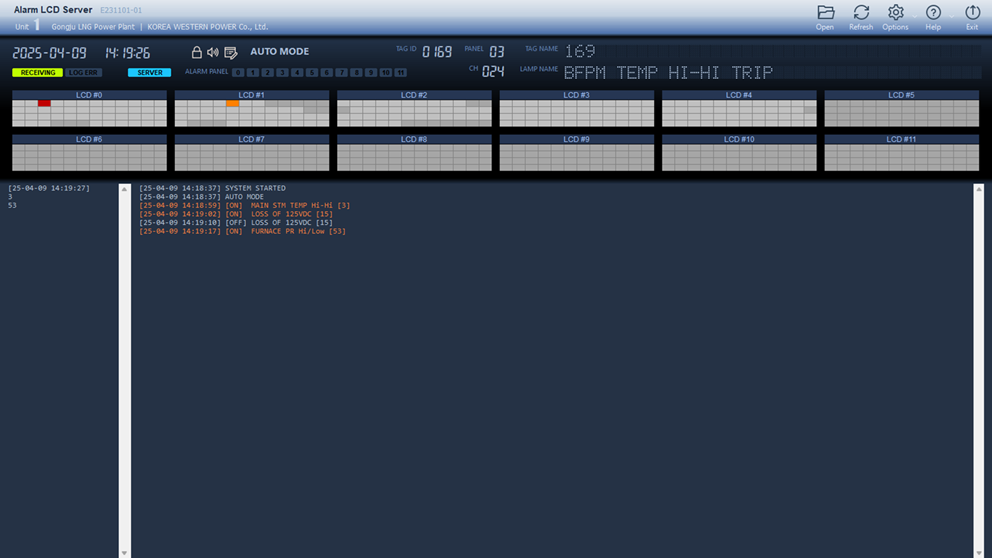Open the Options gear icon
Image resolution: width=992 pixels, height=558 pixels.
896,13
